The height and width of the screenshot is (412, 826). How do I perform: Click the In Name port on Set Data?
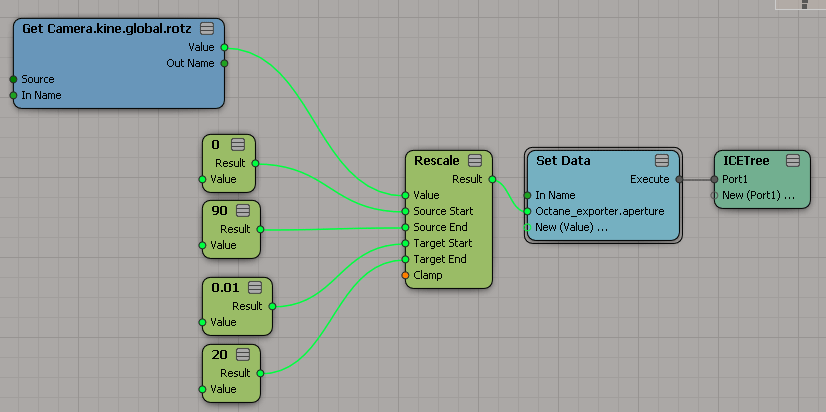pyautogui.click(x=527, y=195)
